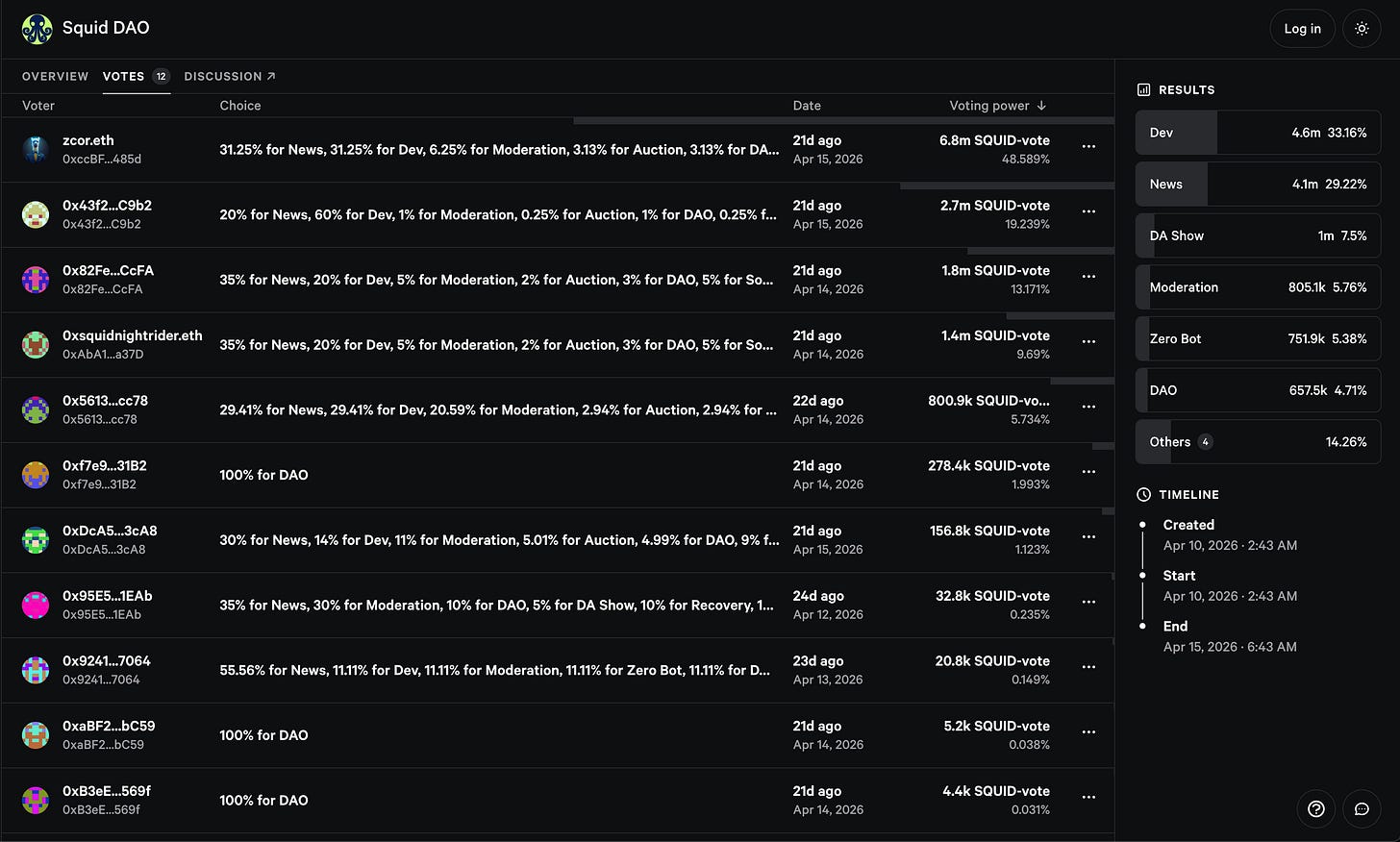Open the options menu for 0x43f2...C9b2 row
Viewport: 1400px width, 842px height.
(1088, 211)
